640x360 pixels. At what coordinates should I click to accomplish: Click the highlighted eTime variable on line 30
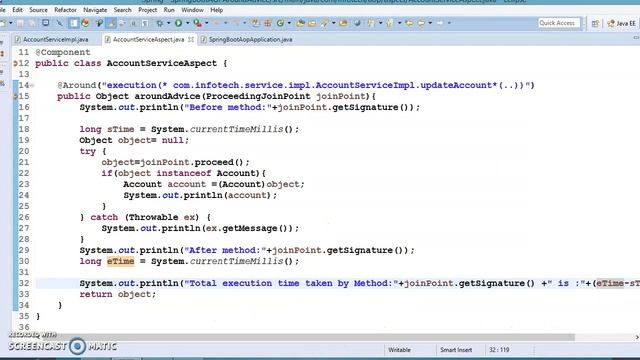point(120,261)
